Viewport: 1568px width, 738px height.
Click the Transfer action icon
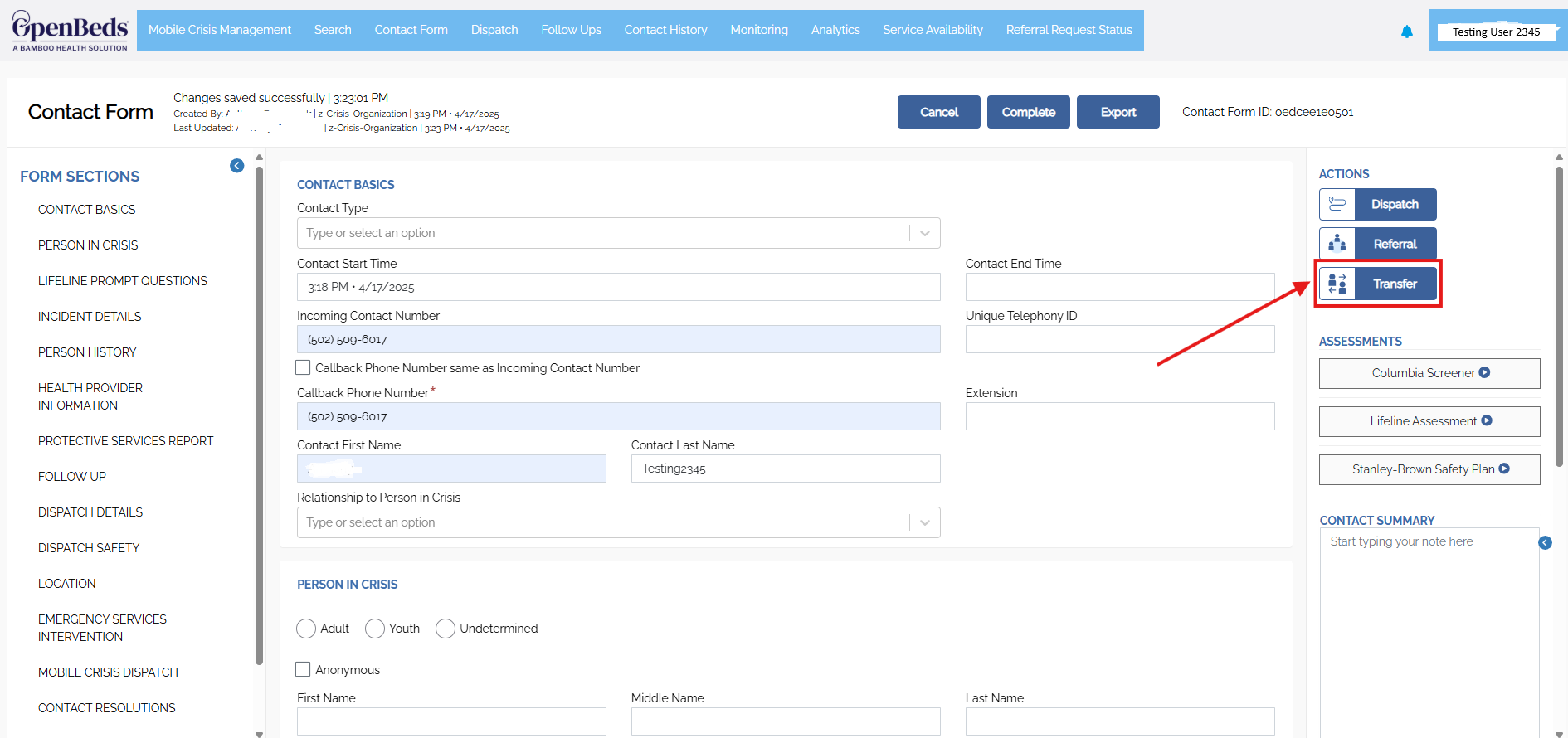pos(1337,284)
